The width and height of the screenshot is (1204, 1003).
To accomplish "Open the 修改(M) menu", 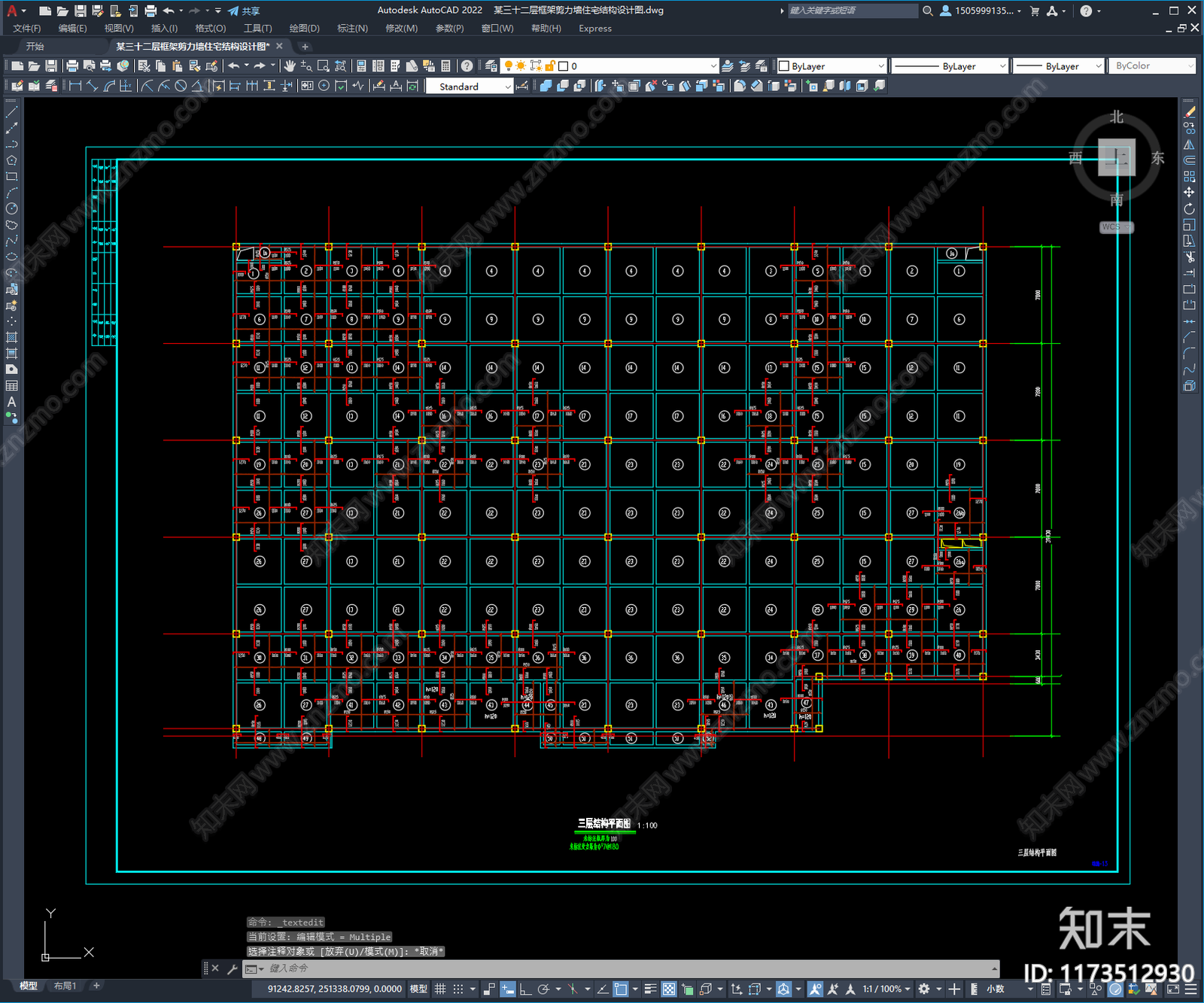I will (401, 29).
